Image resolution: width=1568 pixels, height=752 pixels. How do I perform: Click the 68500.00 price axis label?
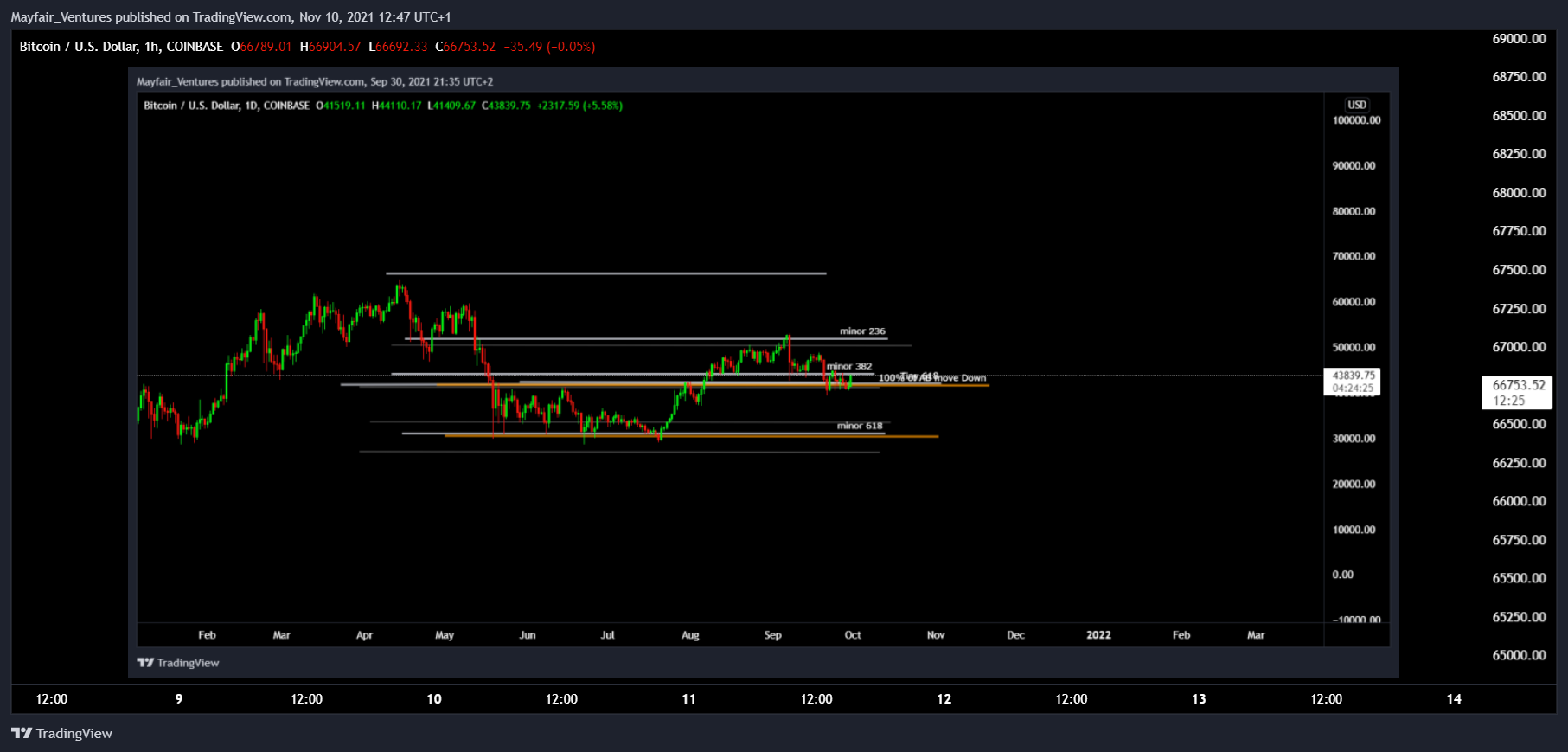pos(1519,116)
